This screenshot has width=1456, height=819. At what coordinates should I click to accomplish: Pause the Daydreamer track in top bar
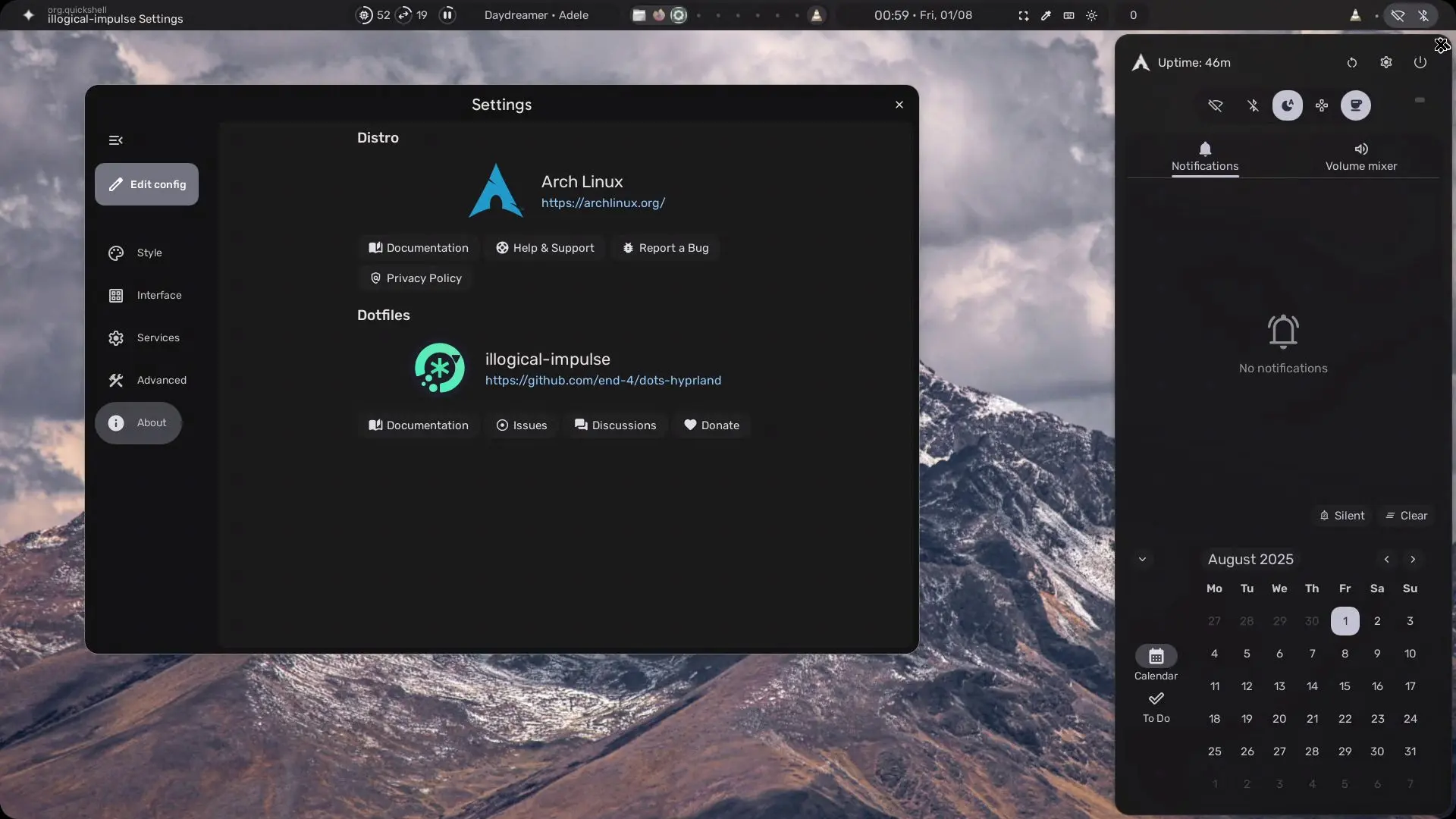click(x=447, y=15)
